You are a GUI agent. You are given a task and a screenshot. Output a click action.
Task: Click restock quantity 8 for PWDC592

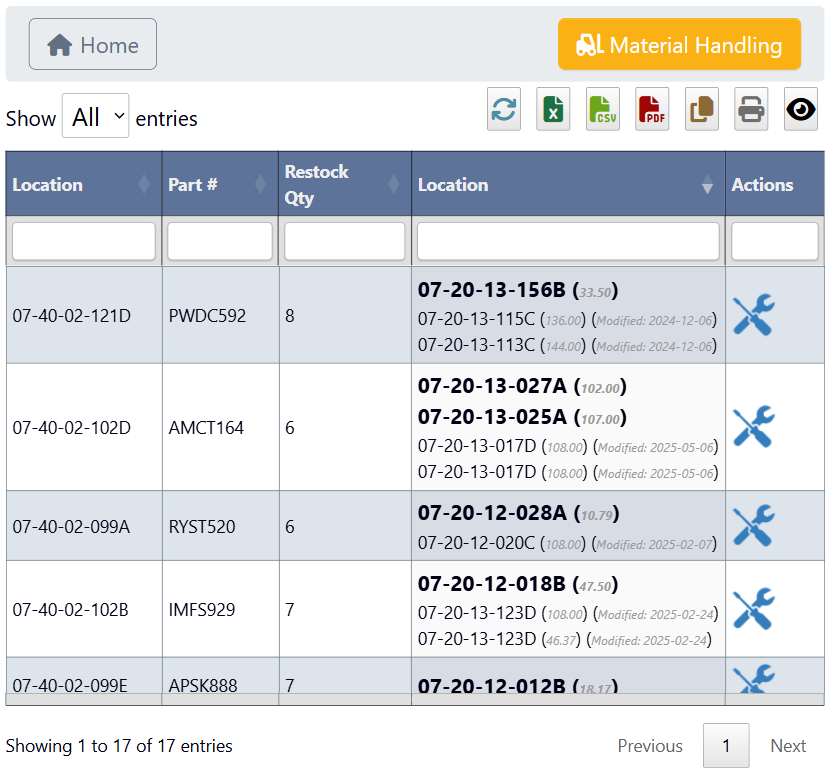coord(290,316)
